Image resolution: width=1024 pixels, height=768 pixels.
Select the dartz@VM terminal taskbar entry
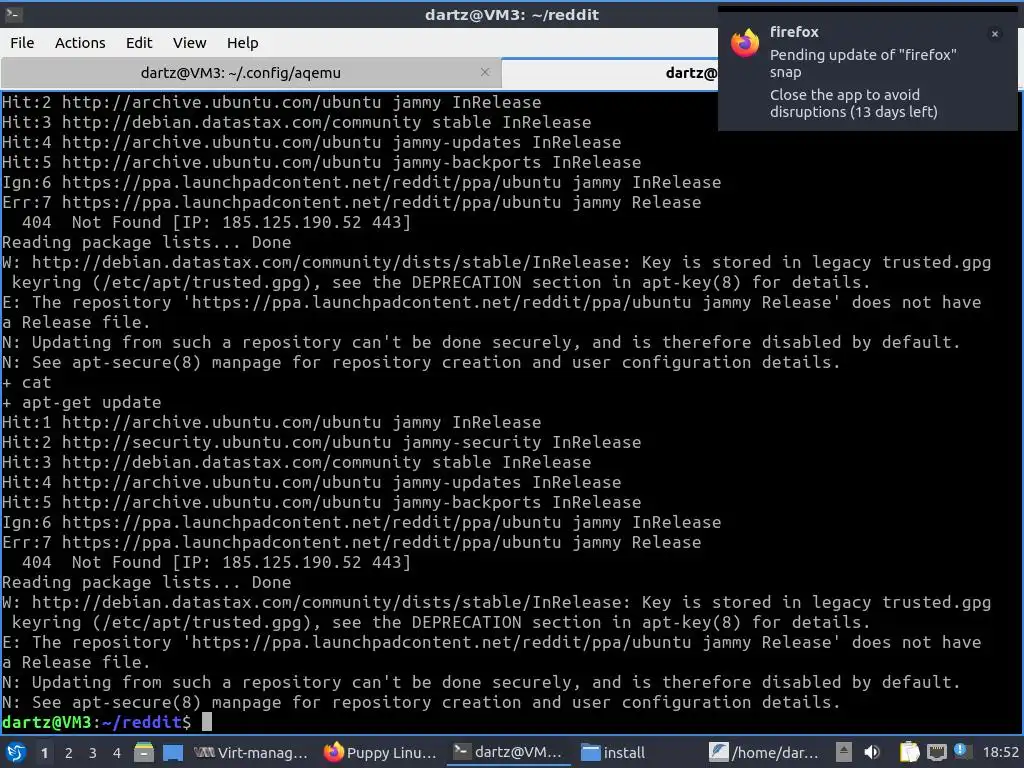tap(508, 752)
